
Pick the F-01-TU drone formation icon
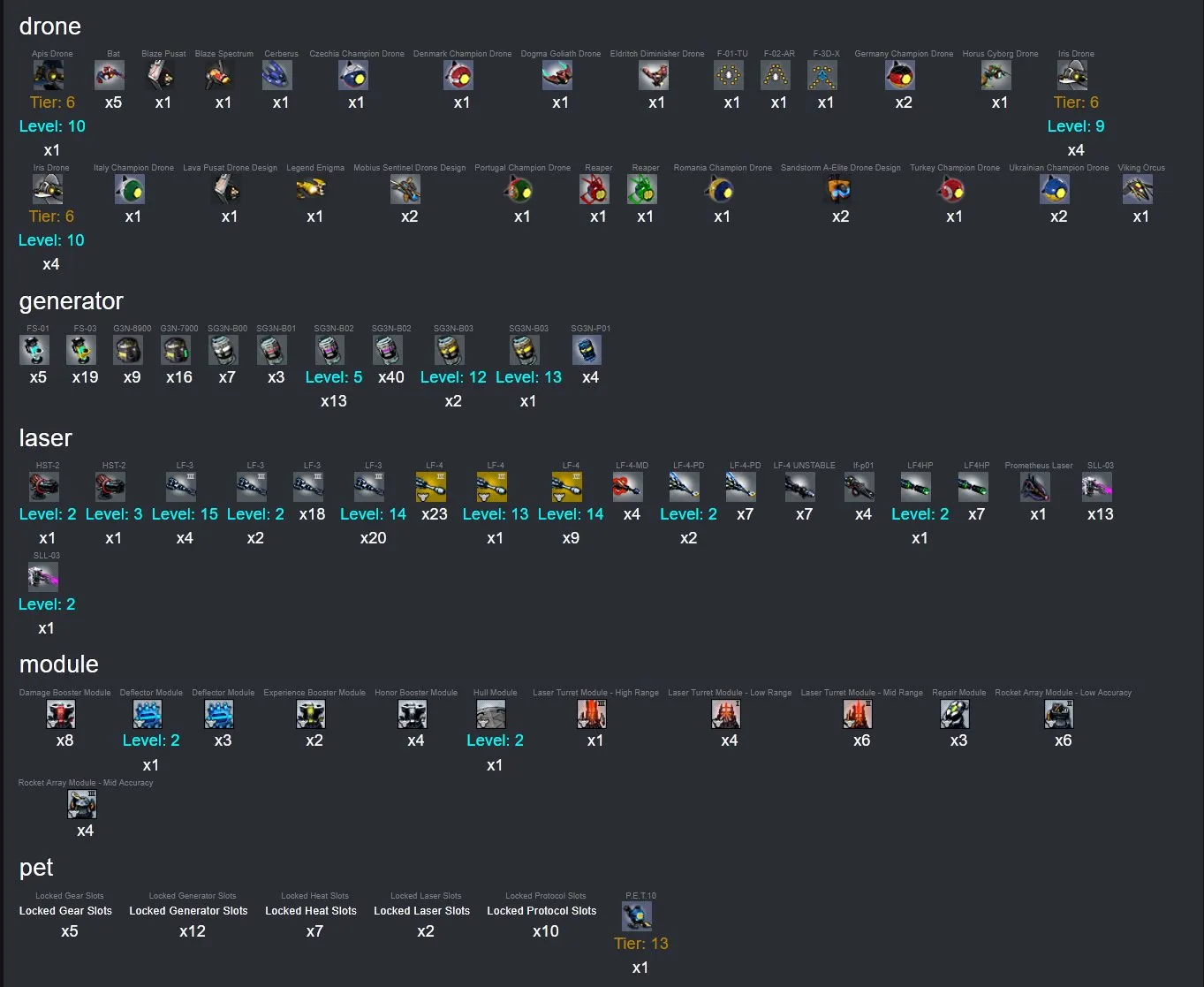click(x=729, y=76)
